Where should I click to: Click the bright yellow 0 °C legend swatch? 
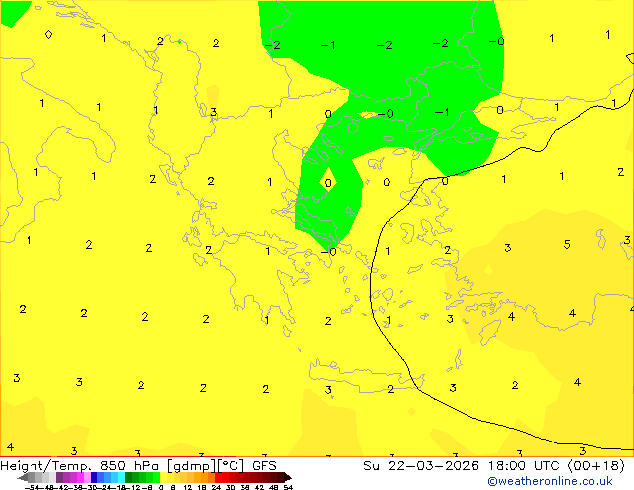tap(163, 478)
